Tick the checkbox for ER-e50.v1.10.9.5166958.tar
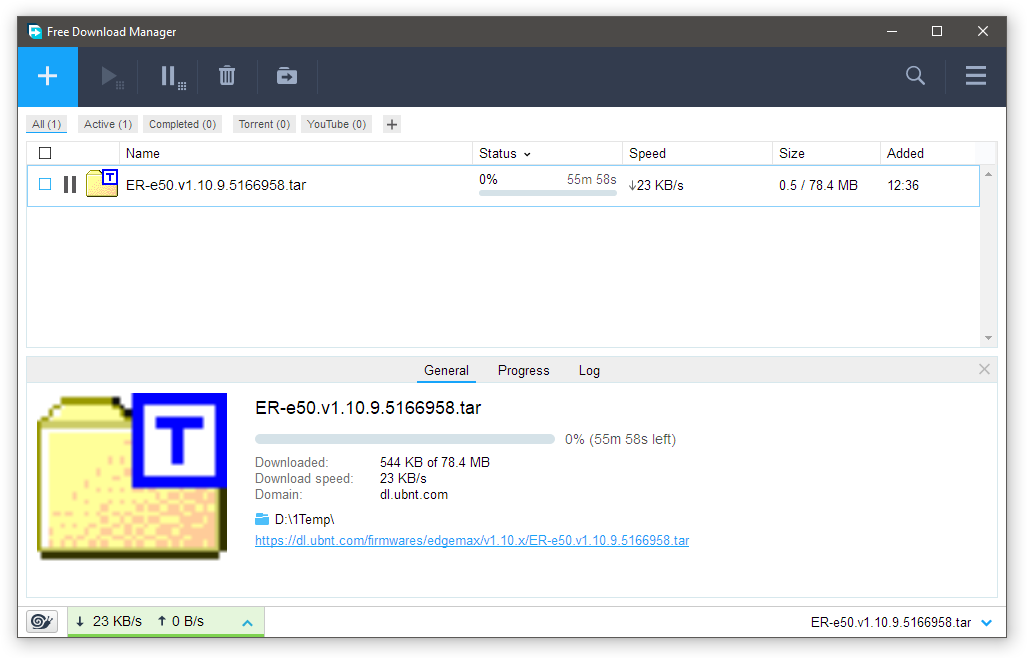1027x658 pixels. coord(45,185)
